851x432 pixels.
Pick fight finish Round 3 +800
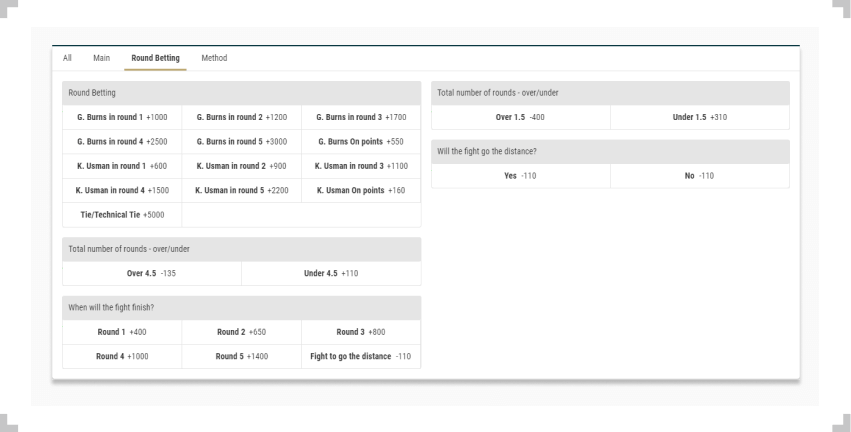coord(361,332)
